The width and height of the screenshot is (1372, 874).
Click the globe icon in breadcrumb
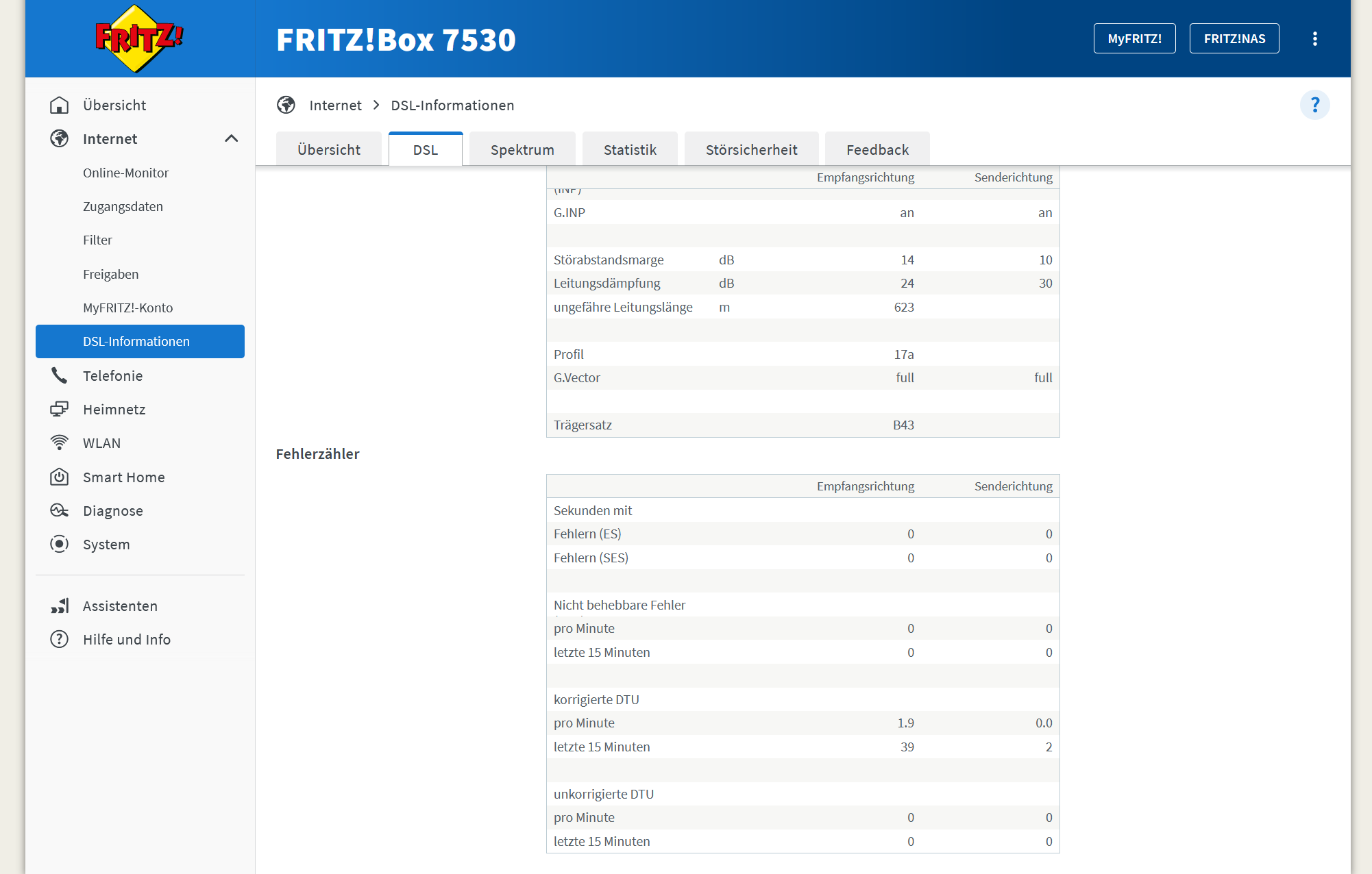(x=286, y=105)
